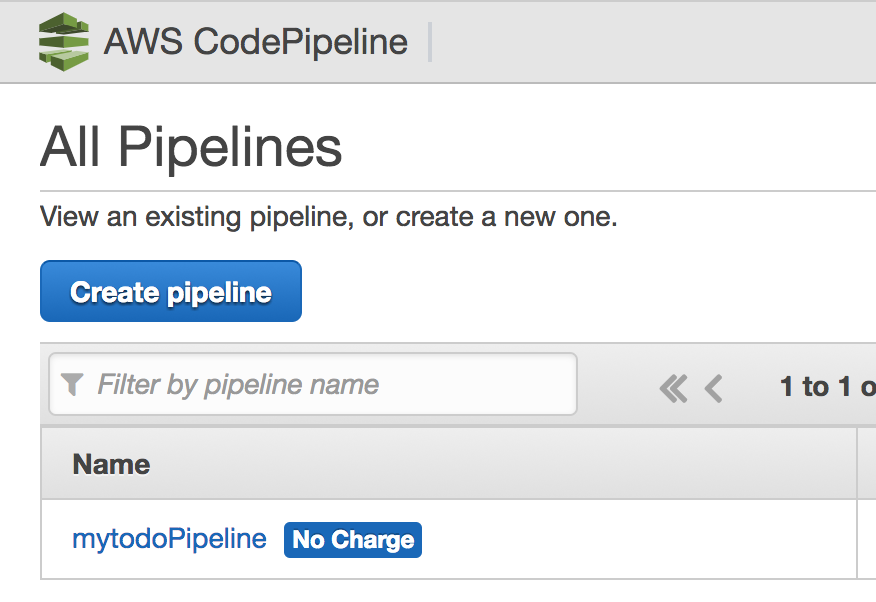The width and height of the screenshot is (876, 602).
Task: Open the mytodoPipeline link
Action: [169, 539]
